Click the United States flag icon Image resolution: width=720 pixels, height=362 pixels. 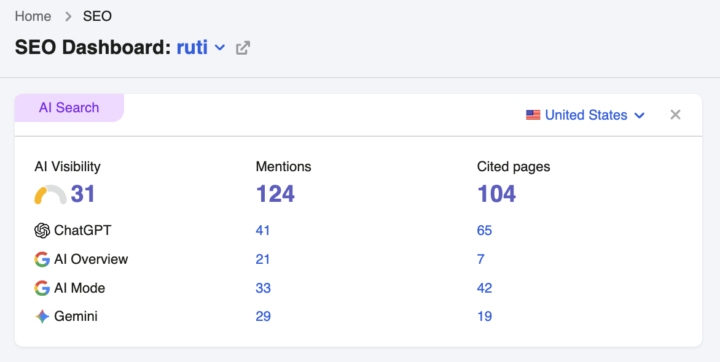pos(533,115)
